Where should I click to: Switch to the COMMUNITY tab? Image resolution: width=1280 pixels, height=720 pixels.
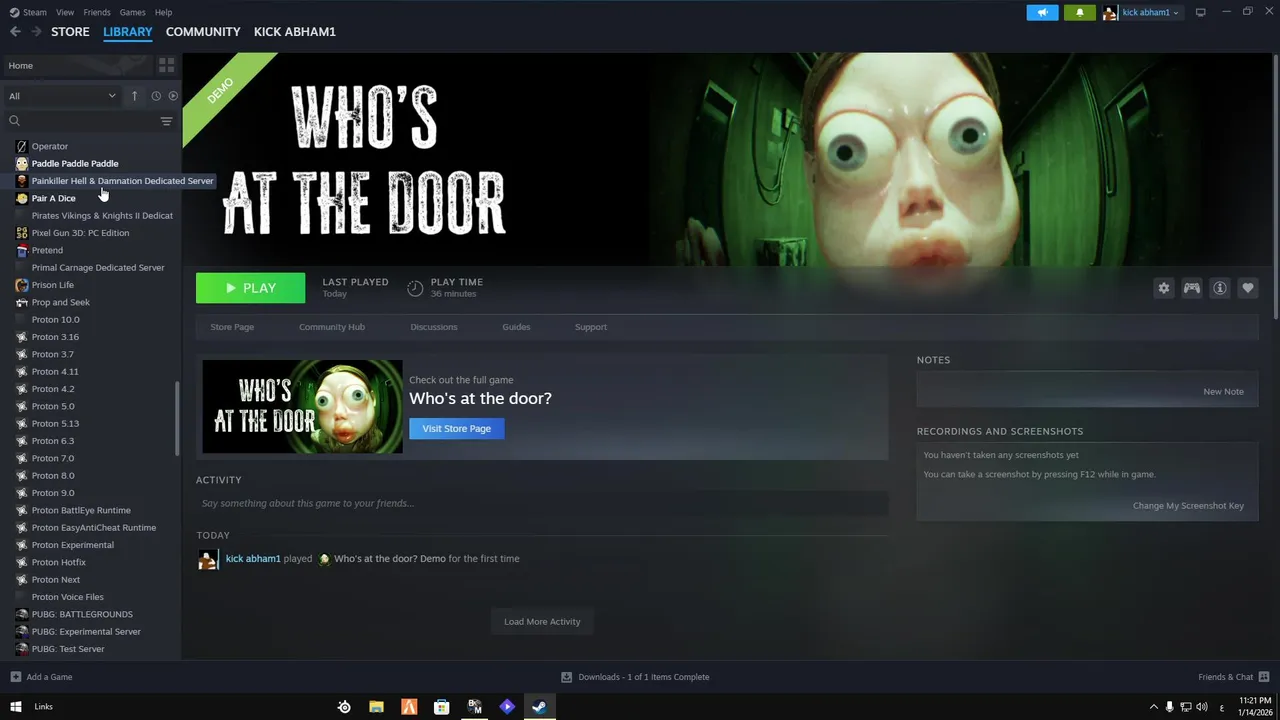(x=203, y=32)
